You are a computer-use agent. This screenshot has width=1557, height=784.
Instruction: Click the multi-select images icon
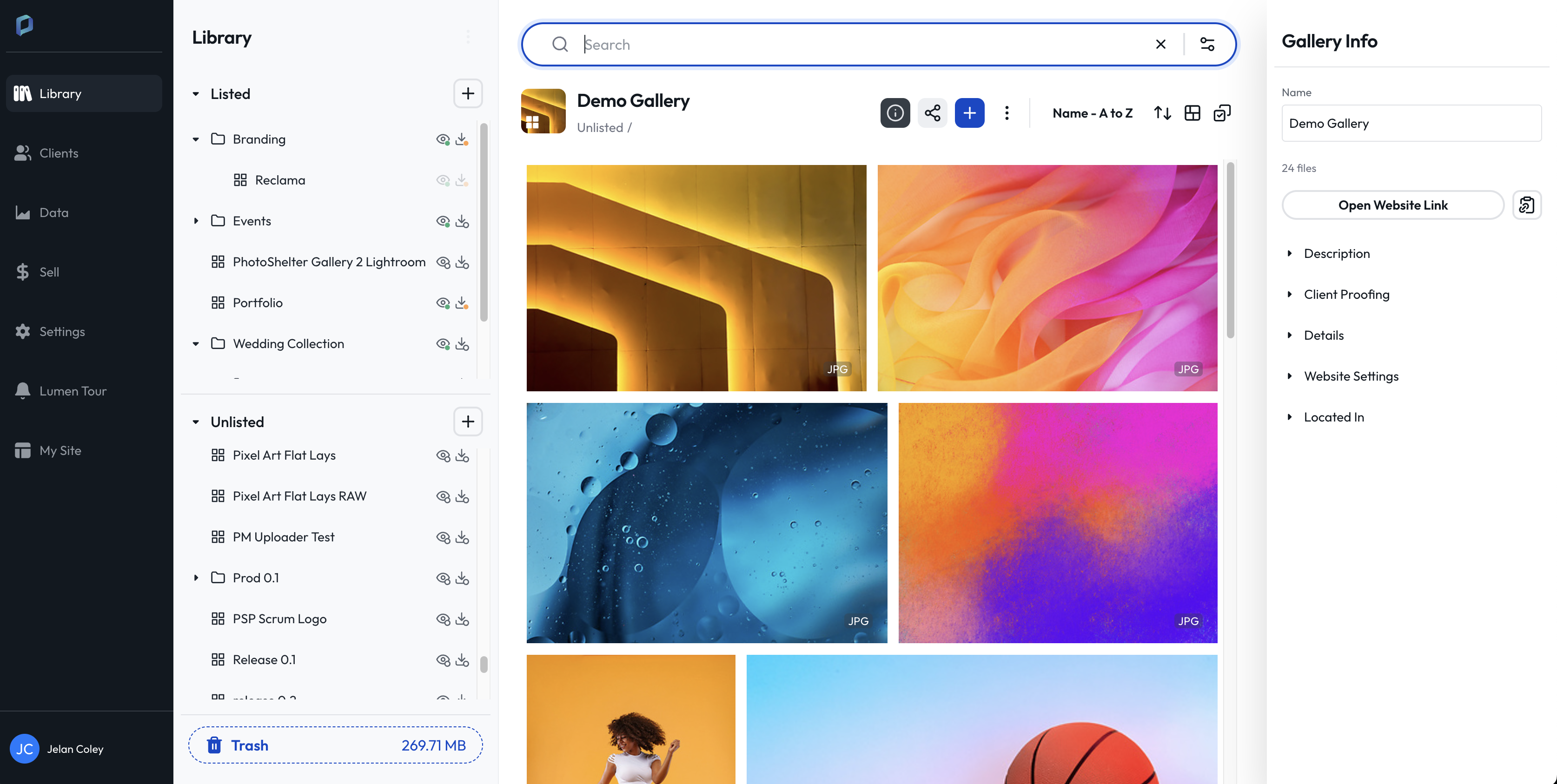[1222, 113]
